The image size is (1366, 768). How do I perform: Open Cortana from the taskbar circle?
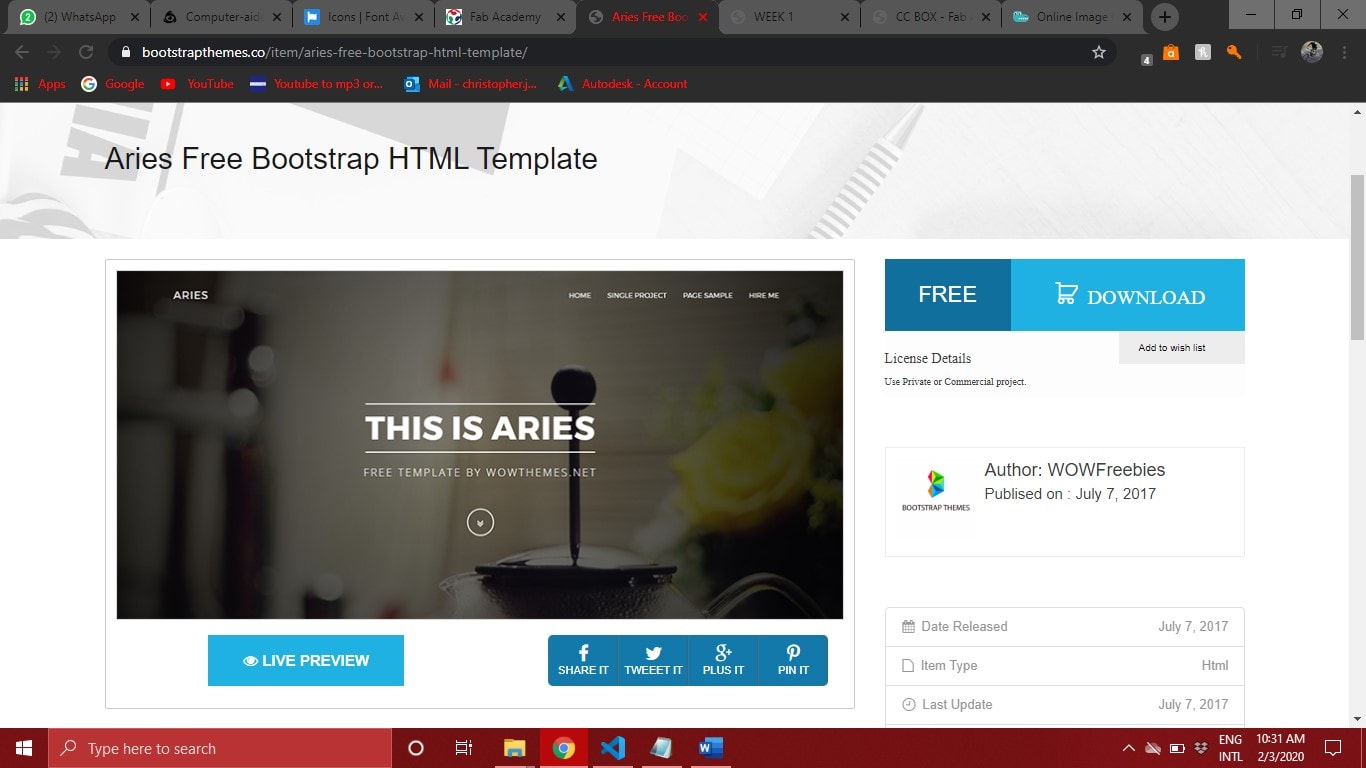[x=416, y=748]
